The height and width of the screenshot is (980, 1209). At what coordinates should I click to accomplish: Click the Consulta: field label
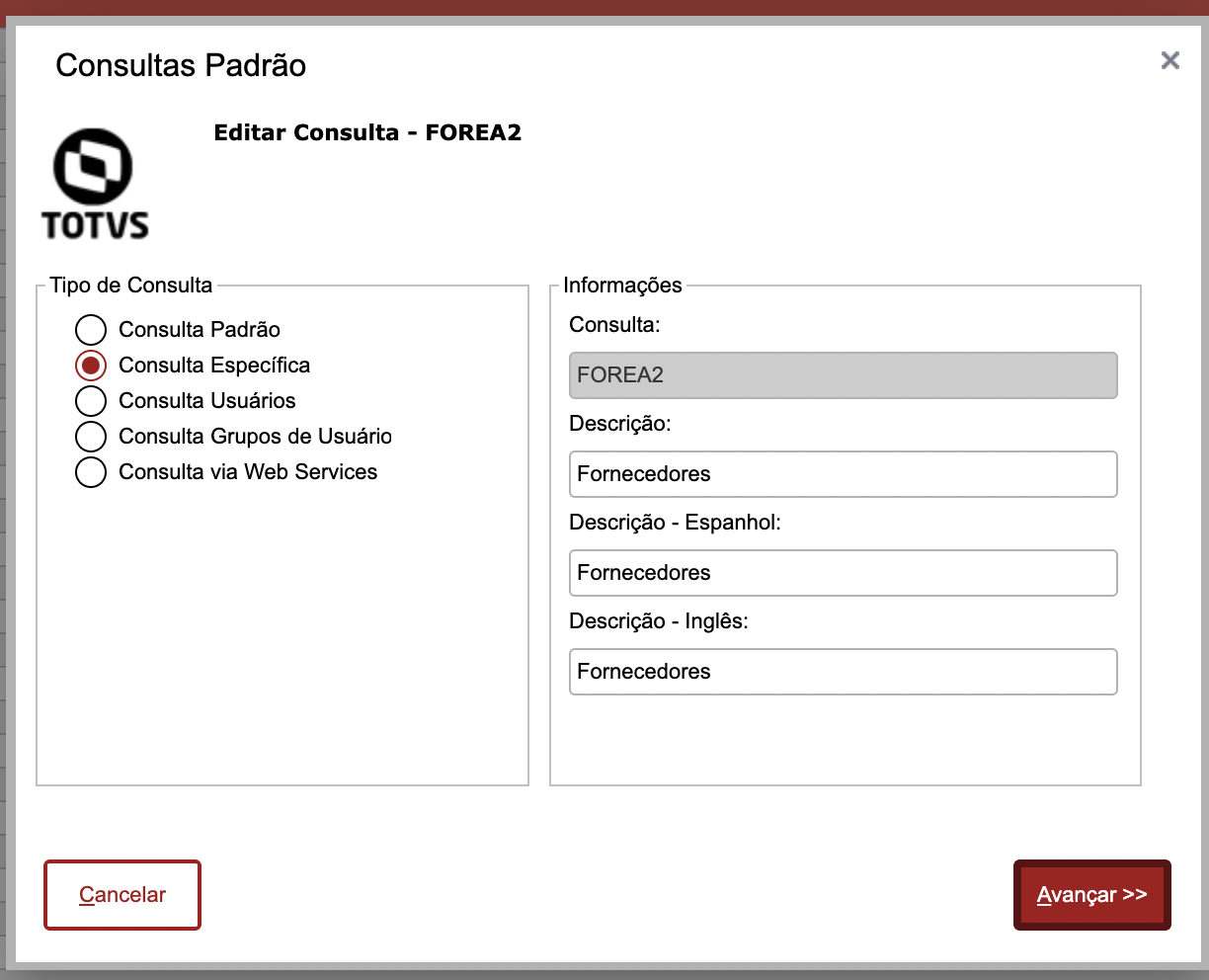click(614, 325)
